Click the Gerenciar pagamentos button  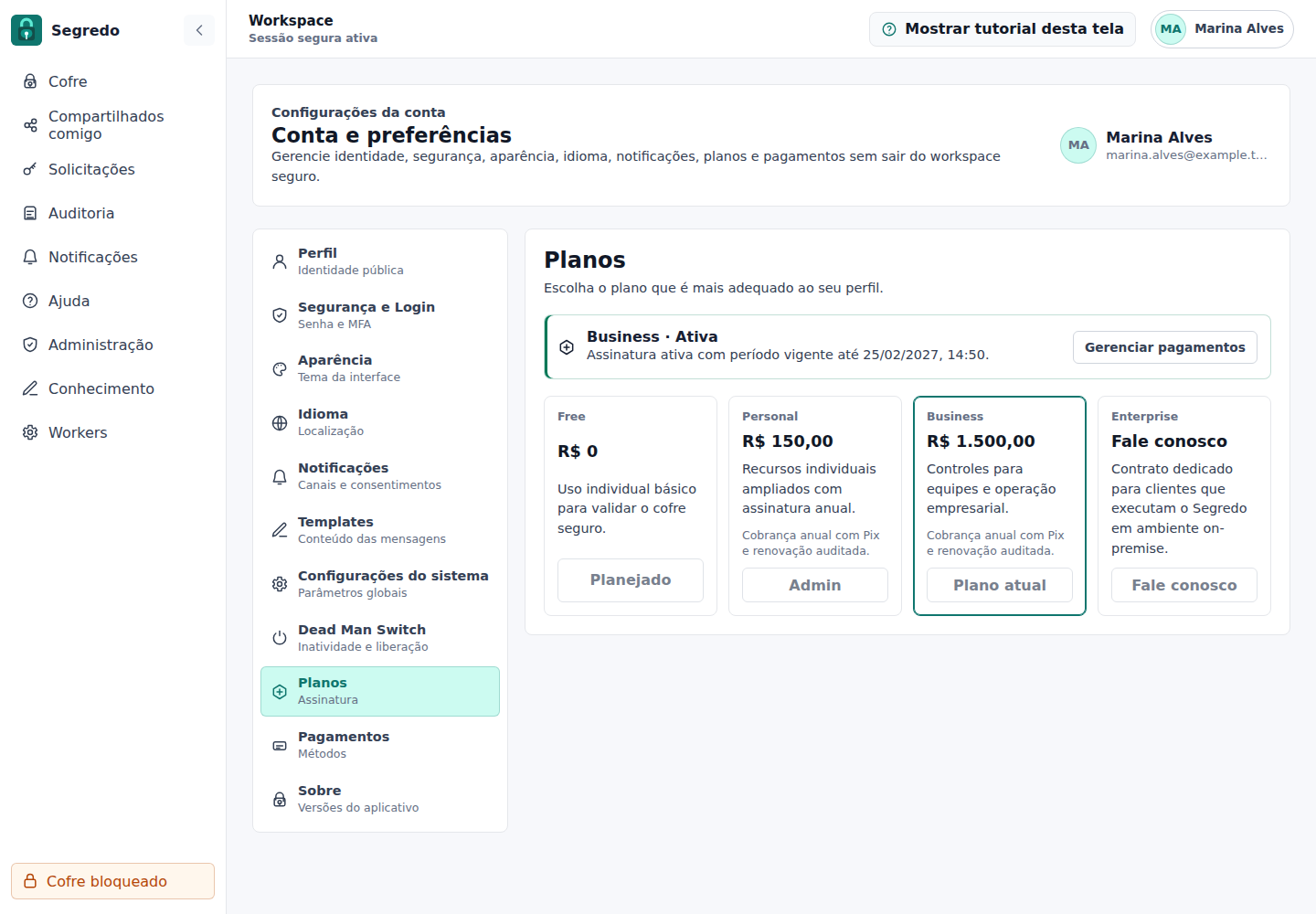pyautogui.click(x=1165, y=347)
